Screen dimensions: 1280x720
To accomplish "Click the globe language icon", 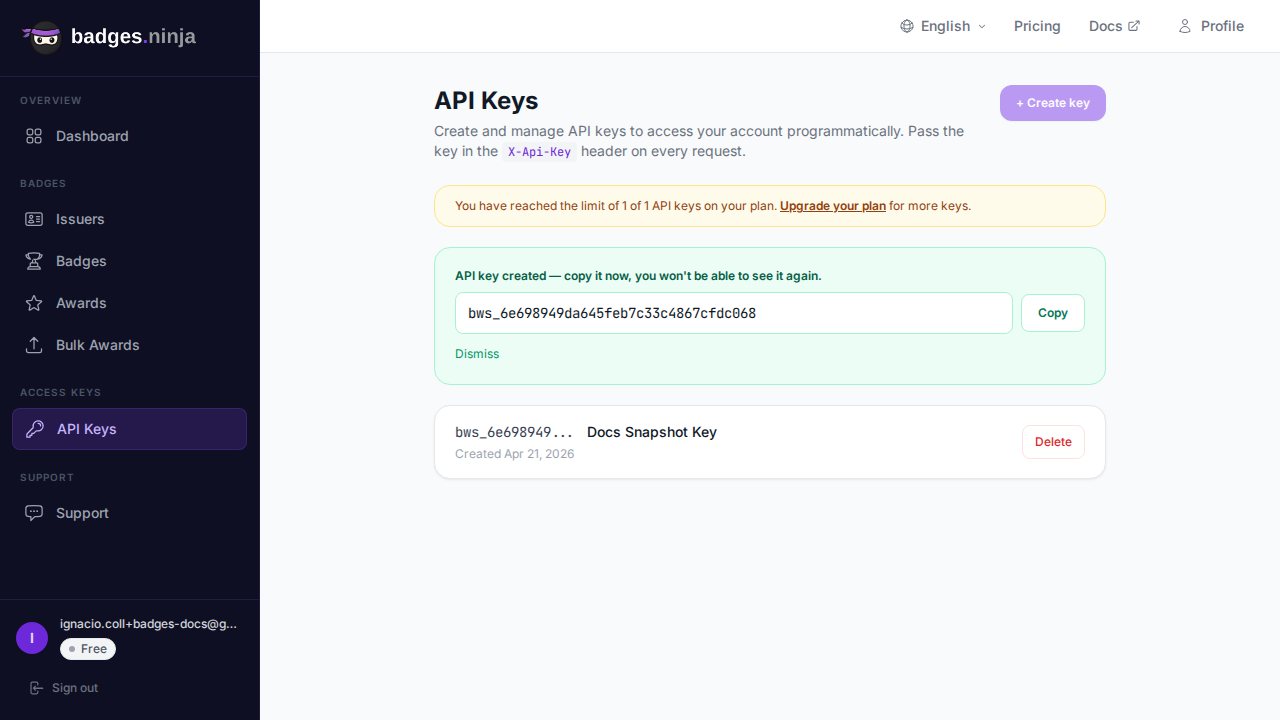I will pos(907,26).
